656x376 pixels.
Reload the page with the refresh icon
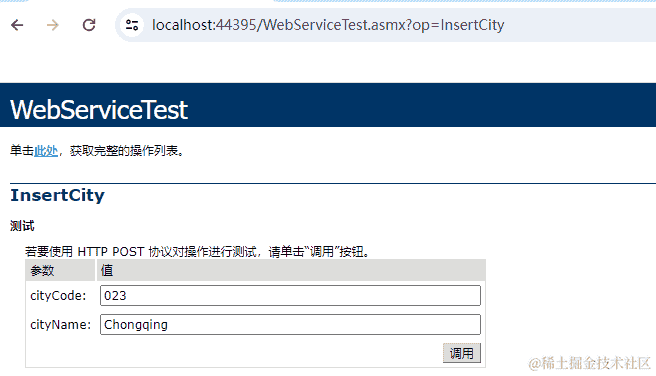(x=89, y=25)
